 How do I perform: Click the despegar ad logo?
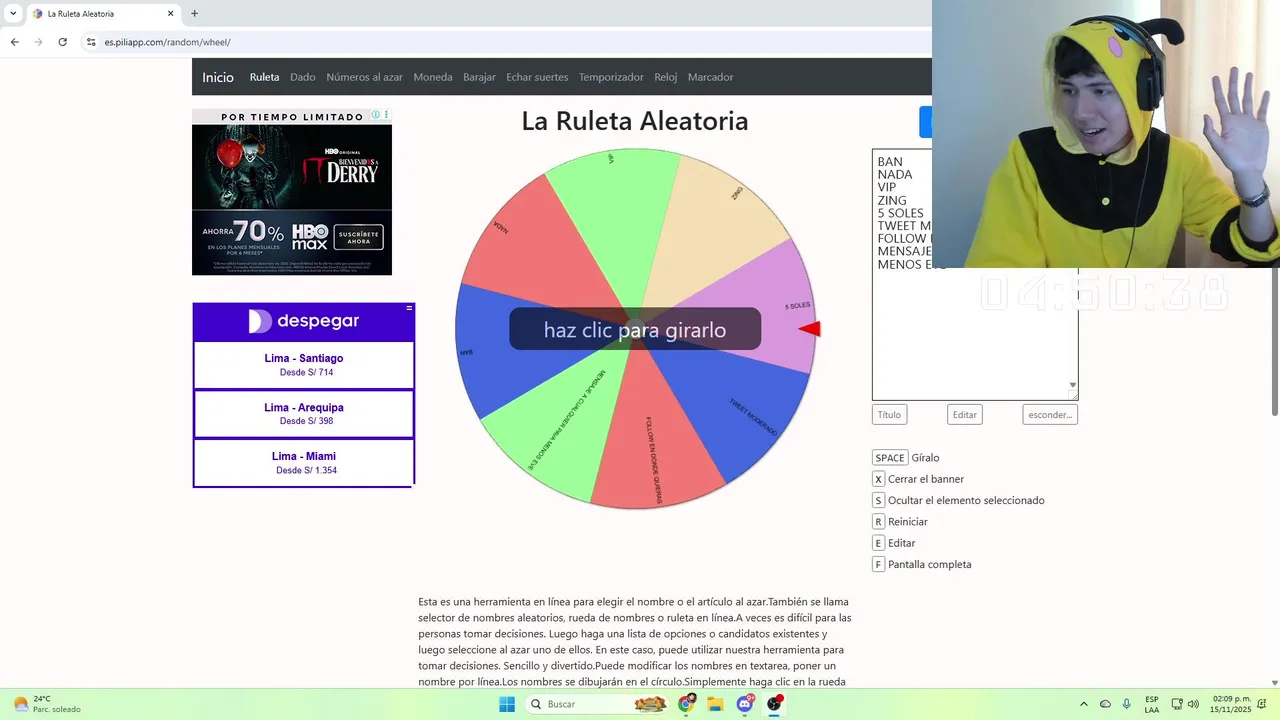[304, 321]
